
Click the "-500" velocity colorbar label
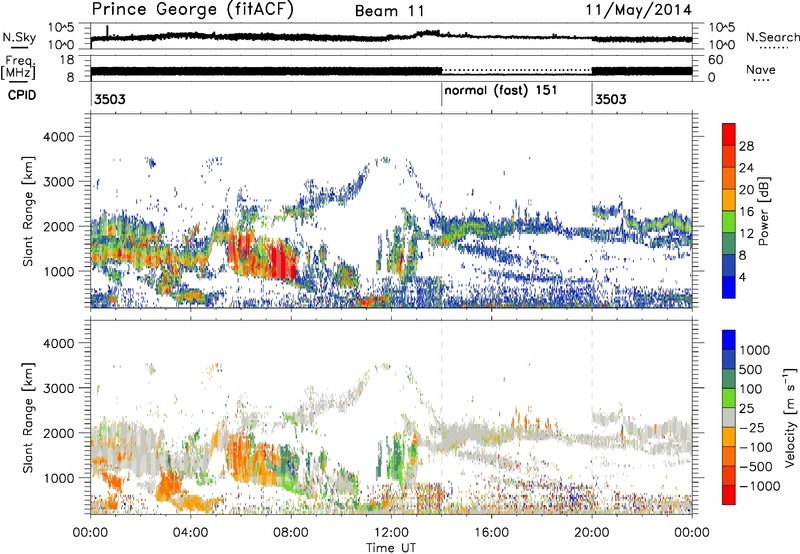coord(755,466)
